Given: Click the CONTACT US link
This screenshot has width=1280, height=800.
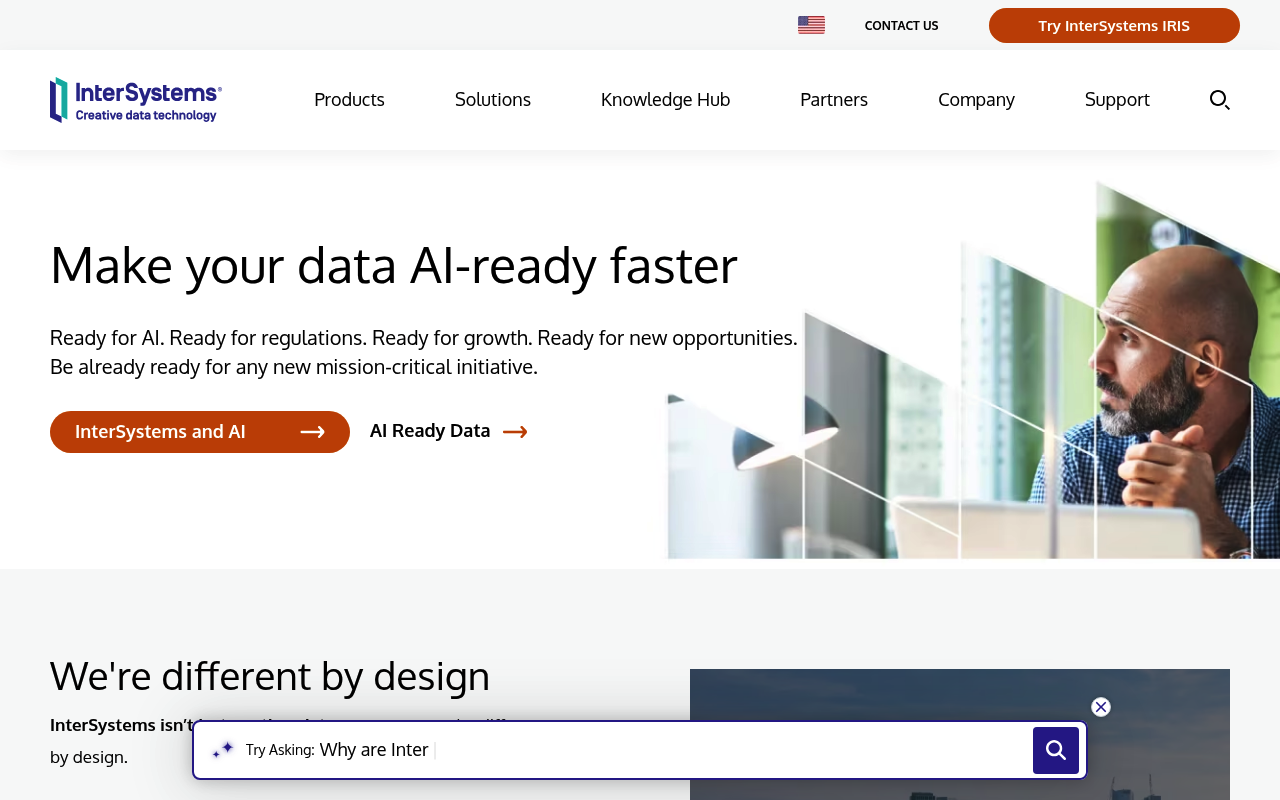Looking at the screenshot, I should [902, 26].
